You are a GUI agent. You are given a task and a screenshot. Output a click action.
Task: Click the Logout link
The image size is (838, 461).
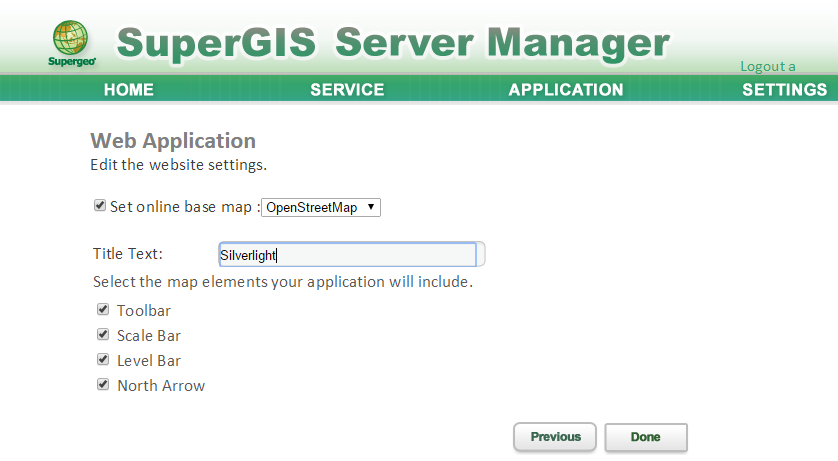(x=767, y=66)
